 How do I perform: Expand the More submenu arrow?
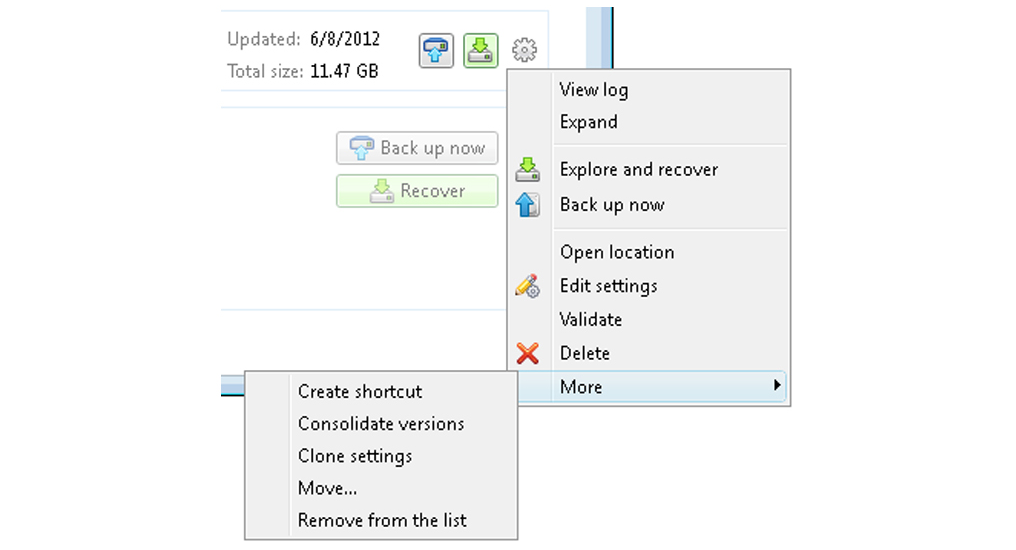click(778, 387)
